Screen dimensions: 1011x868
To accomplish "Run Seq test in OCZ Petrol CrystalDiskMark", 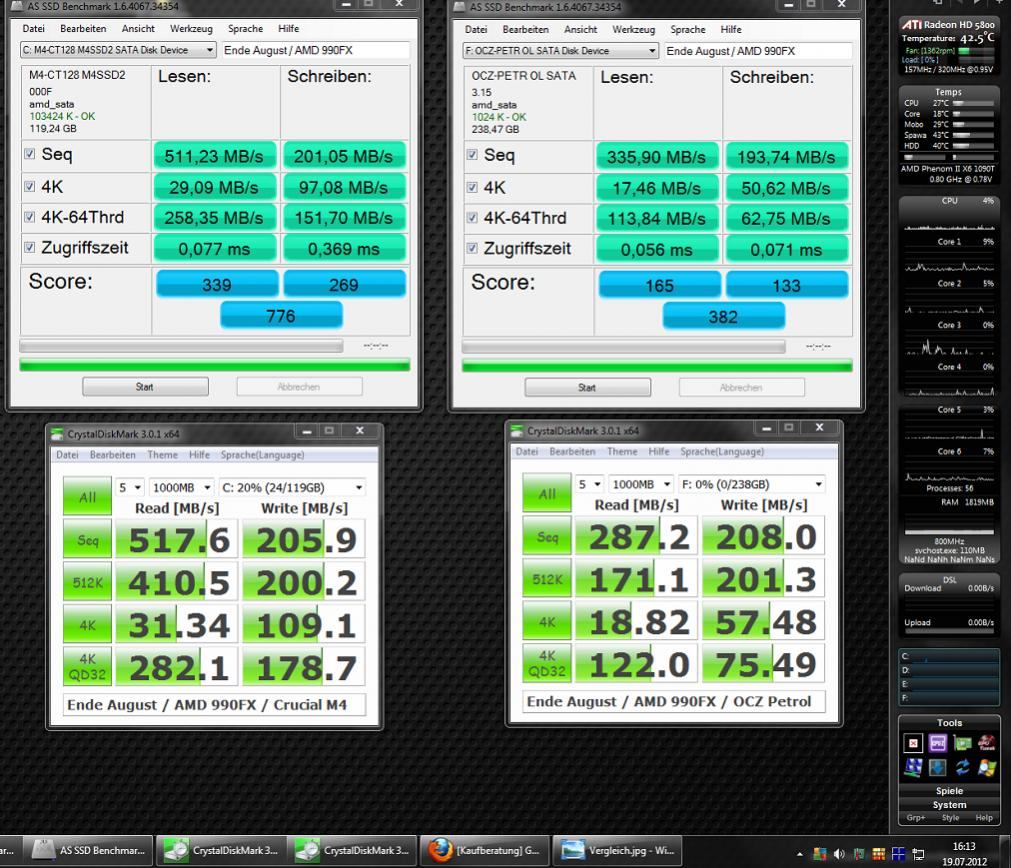I will tap(547, 537).
